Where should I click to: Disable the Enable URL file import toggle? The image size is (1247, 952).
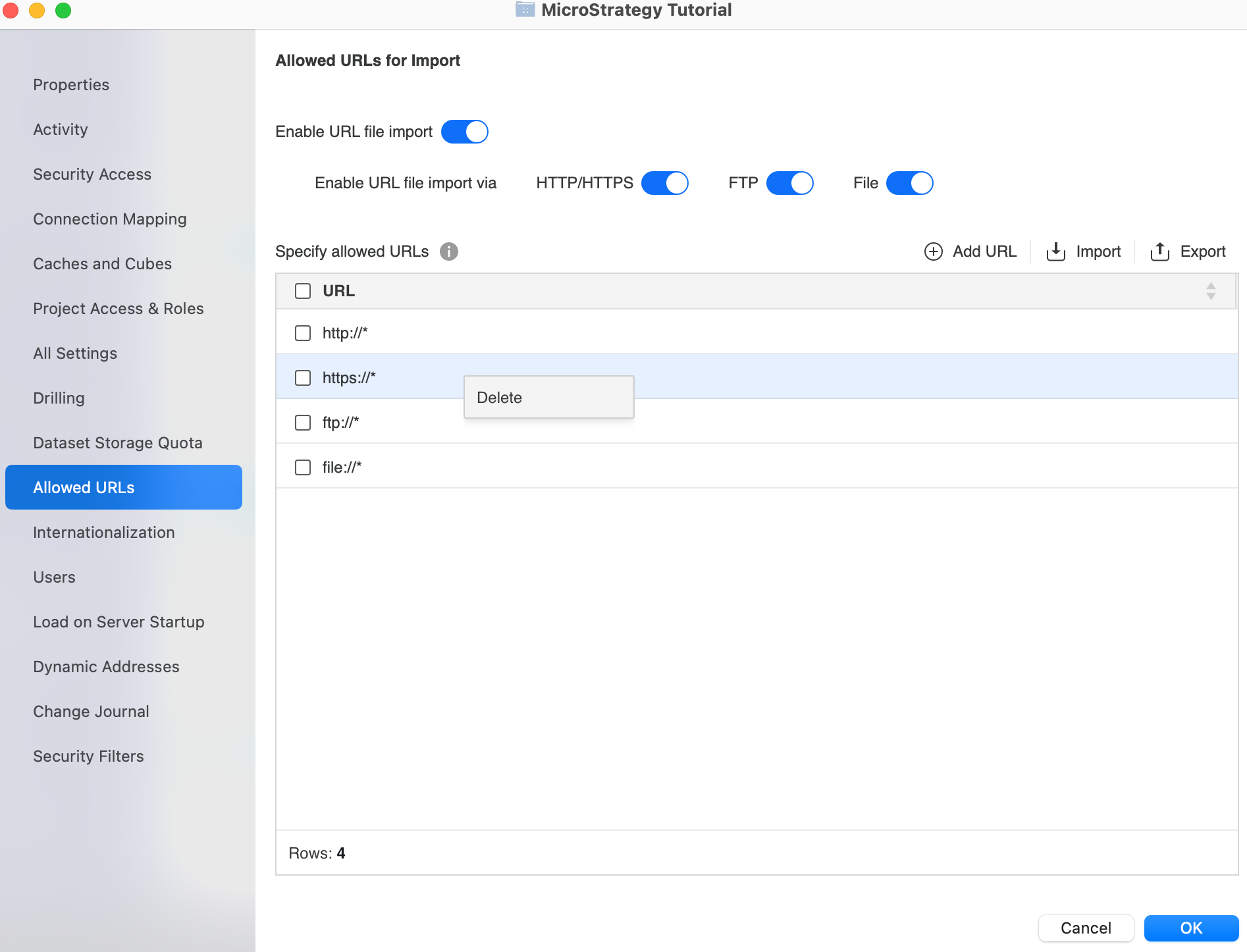click(465, 132)
